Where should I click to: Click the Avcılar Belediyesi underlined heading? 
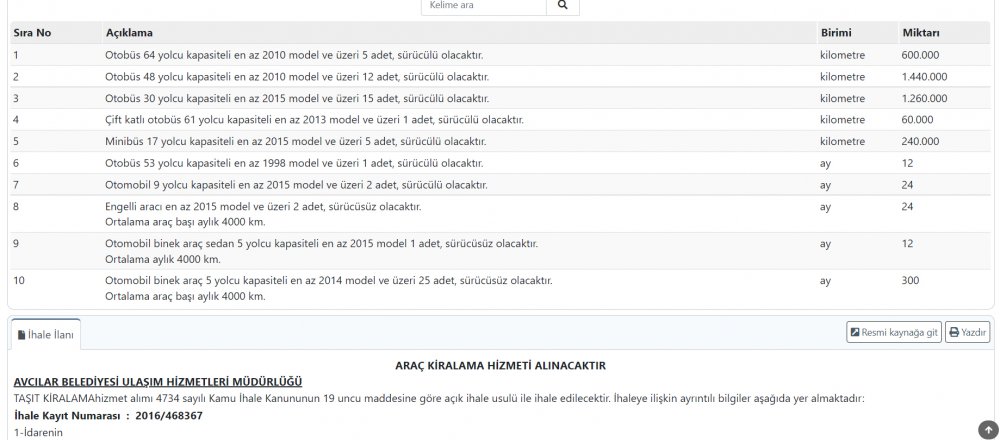pos(158,382)
